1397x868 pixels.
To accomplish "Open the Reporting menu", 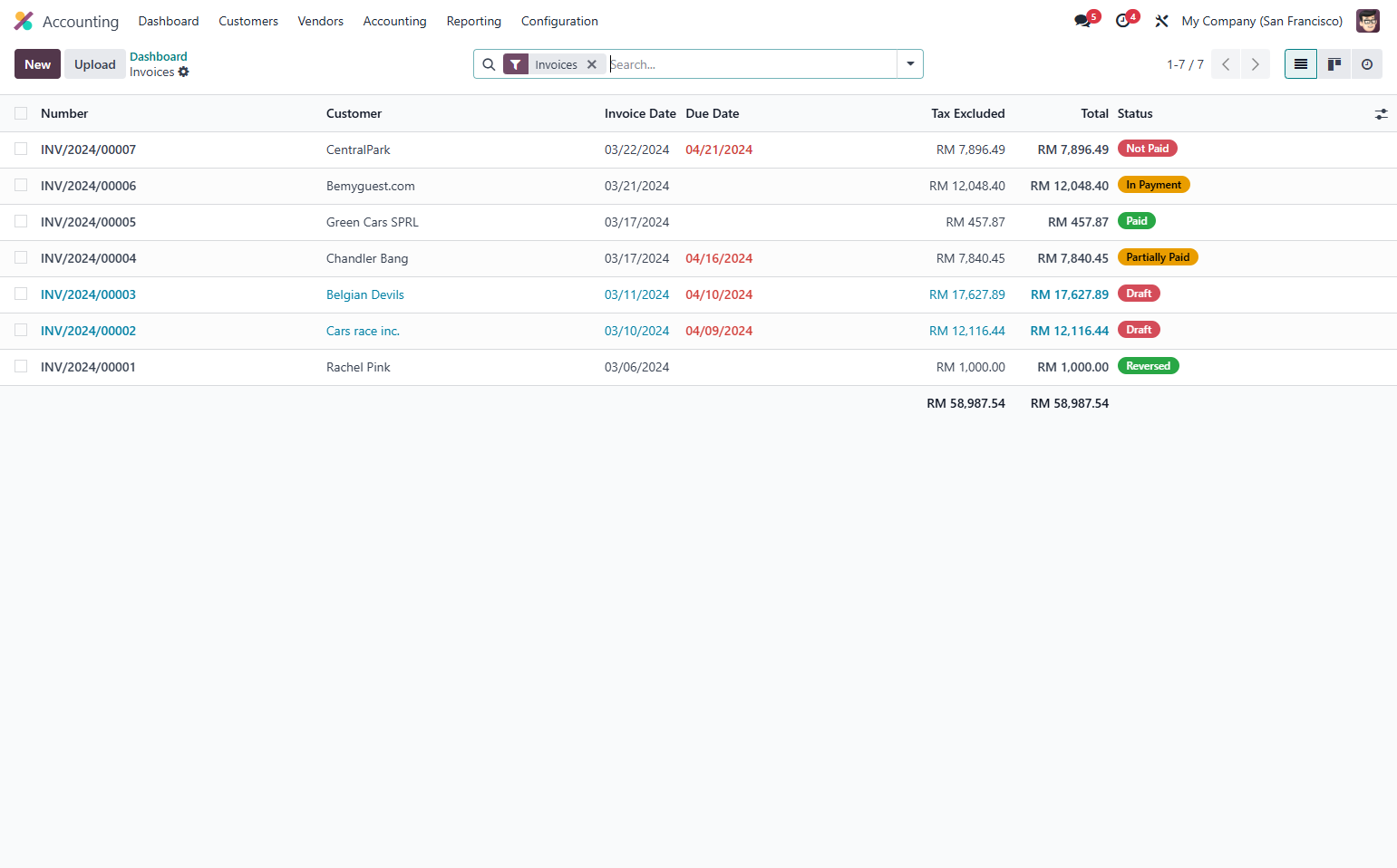I will tap(473, 21).
